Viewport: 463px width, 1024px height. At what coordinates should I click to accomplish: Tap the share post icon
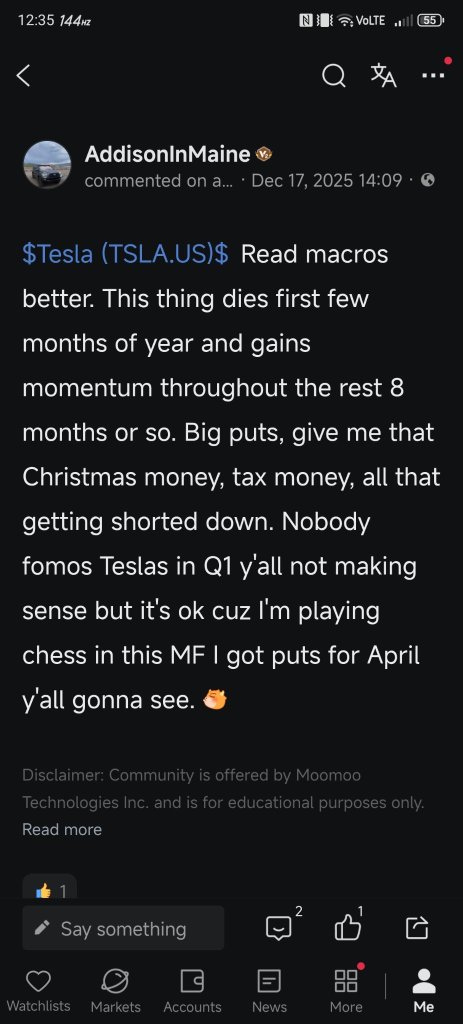[417, 927]
